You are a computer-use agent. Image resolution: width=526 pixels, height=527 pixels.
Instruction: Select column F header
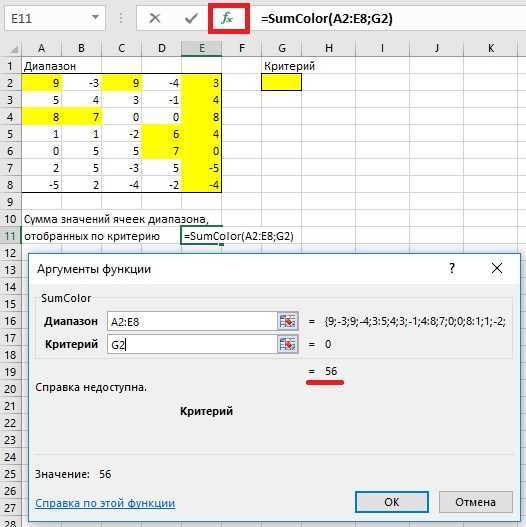(x=242, y=48)
